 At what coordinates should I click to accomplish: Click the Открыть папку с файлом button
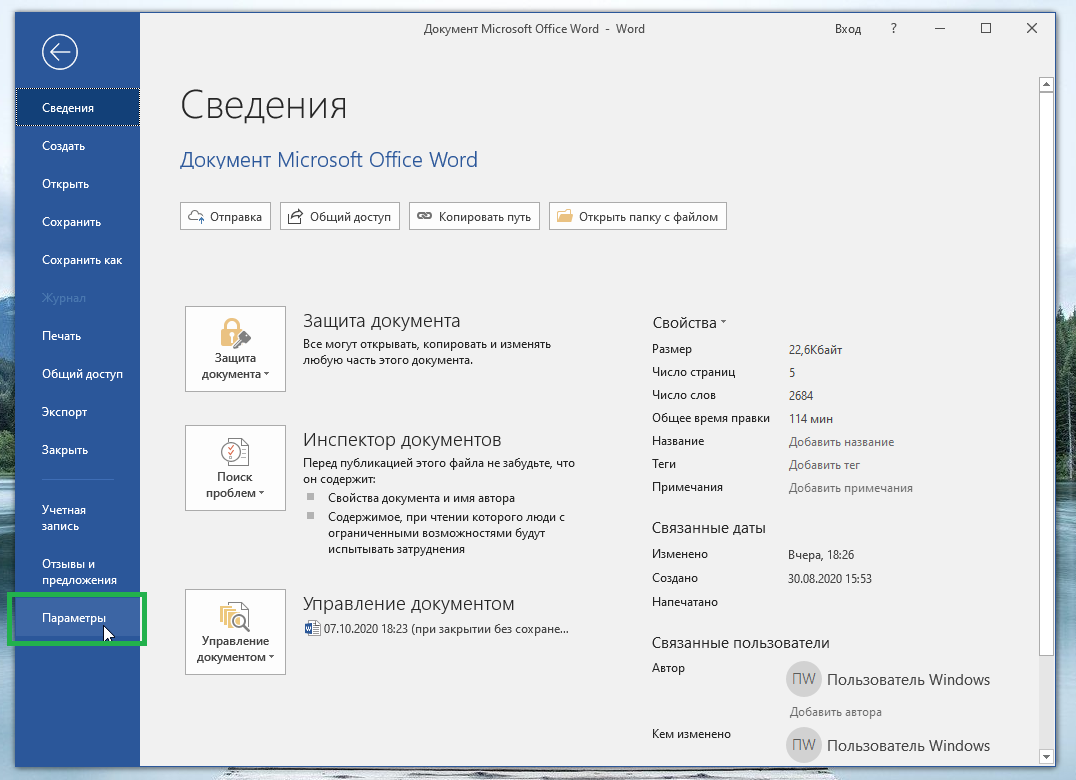pos(638,216)
